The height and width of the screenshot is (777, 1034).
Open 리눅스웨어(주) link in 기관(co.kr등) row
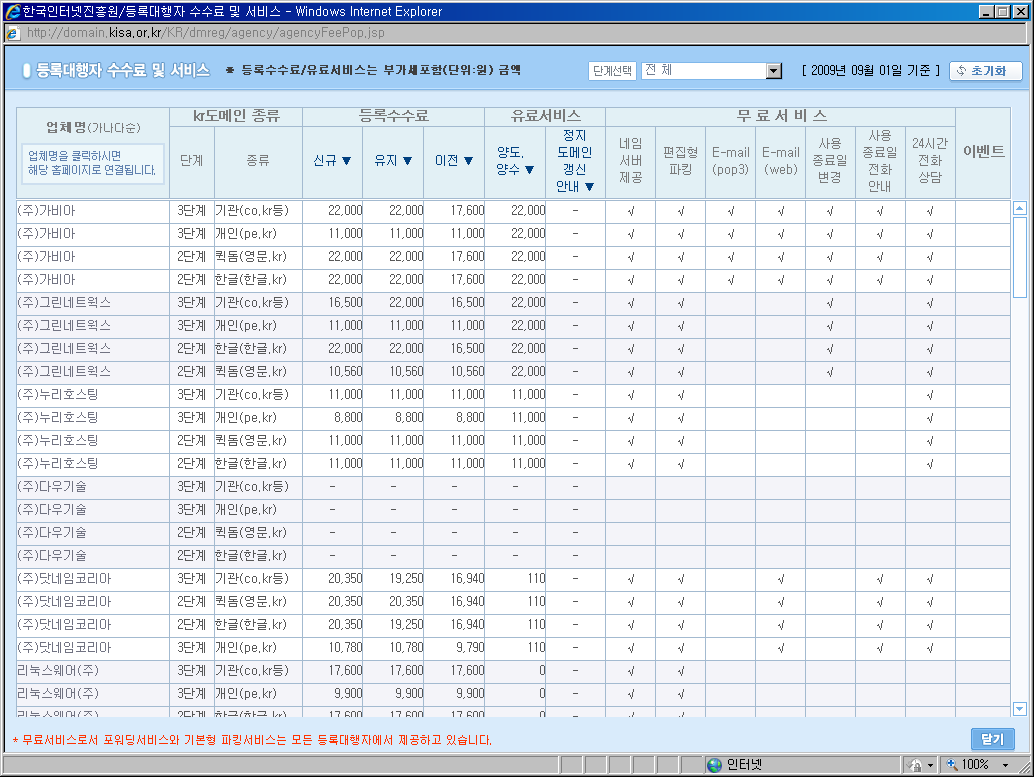point(58,671)
